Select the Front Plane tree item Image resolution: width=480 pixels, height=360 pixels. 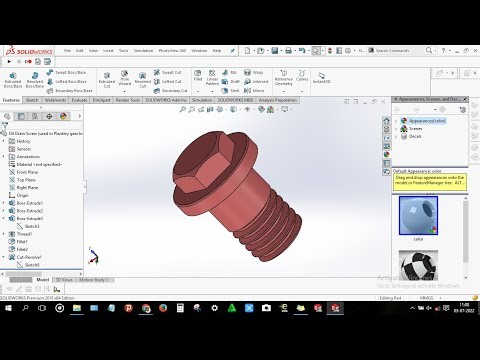click(x=23, y=172)
